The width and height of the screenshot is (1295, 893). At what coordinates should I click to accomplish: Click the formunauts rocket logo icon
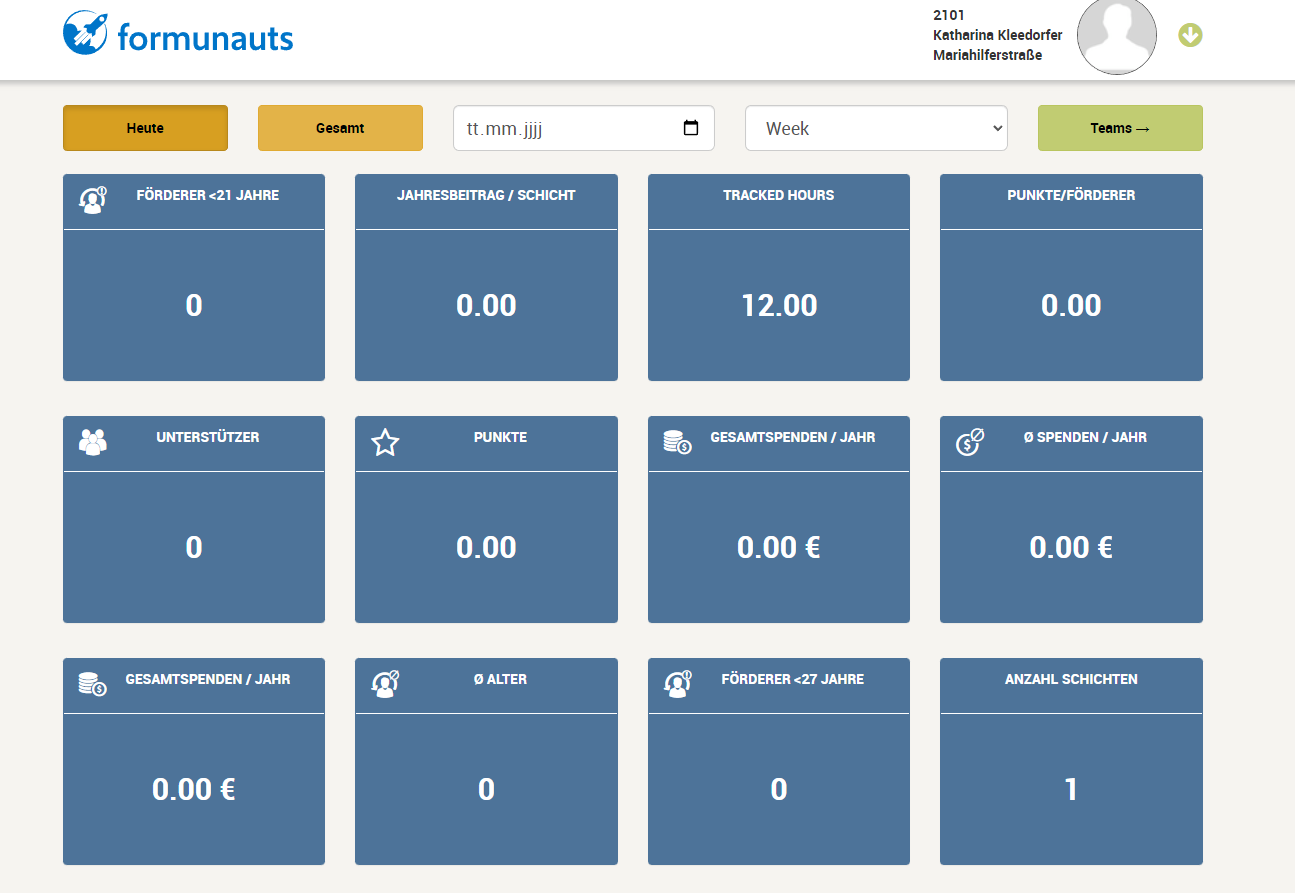point(85,32)
